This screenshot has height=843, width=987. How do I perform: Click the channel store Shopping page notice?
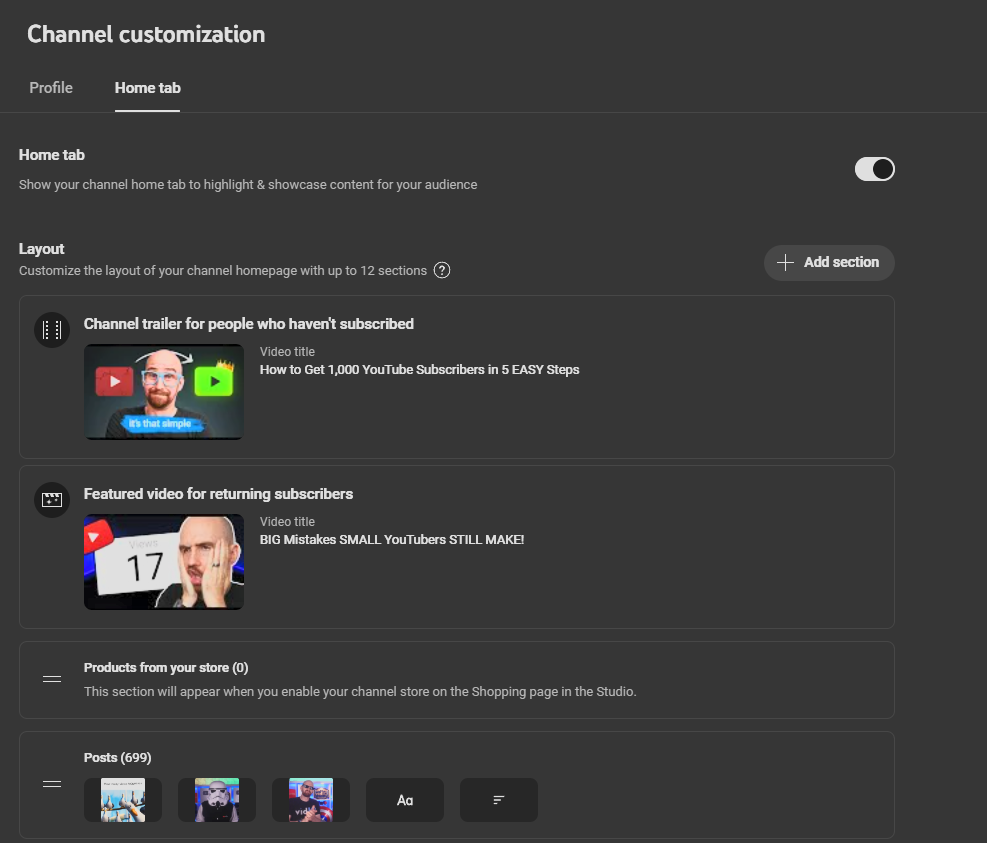pyautogui.click(x=360, y=691)
